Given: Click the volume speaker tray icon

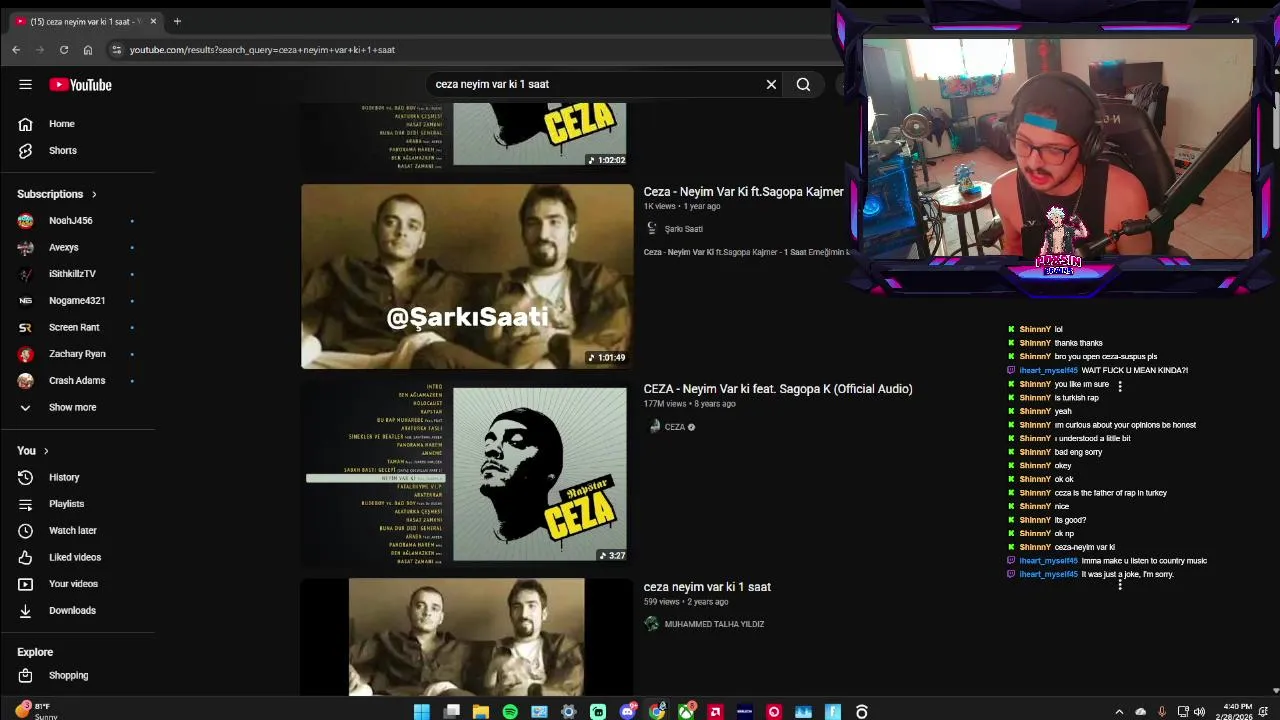Looking at the screenshot, I should (x=1199, y=712).
